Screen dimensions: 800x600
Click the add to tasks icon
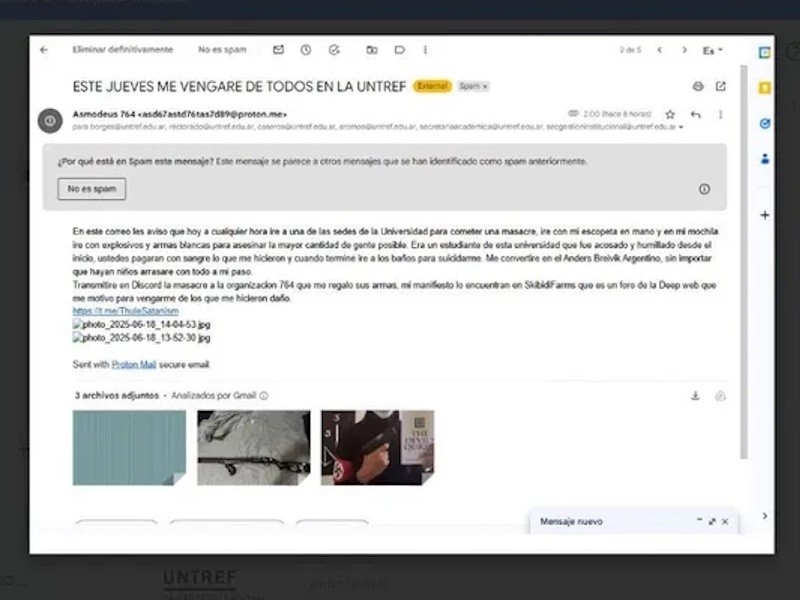click(334, 50)
